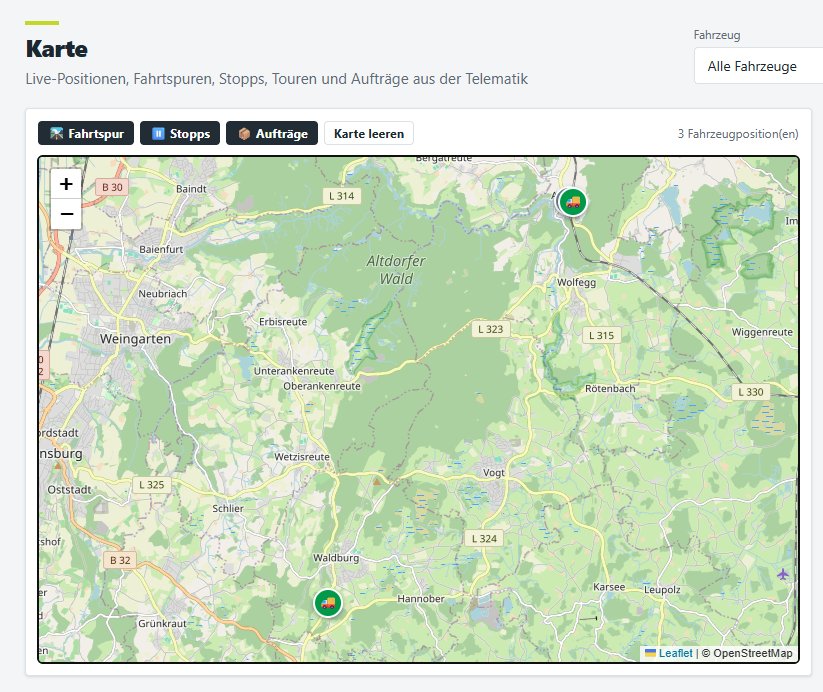823x692 pixels.
Task: Open the Fahrzeug dropdown showing Alle Fahrzeuge
Action: (x=758, y=66)
